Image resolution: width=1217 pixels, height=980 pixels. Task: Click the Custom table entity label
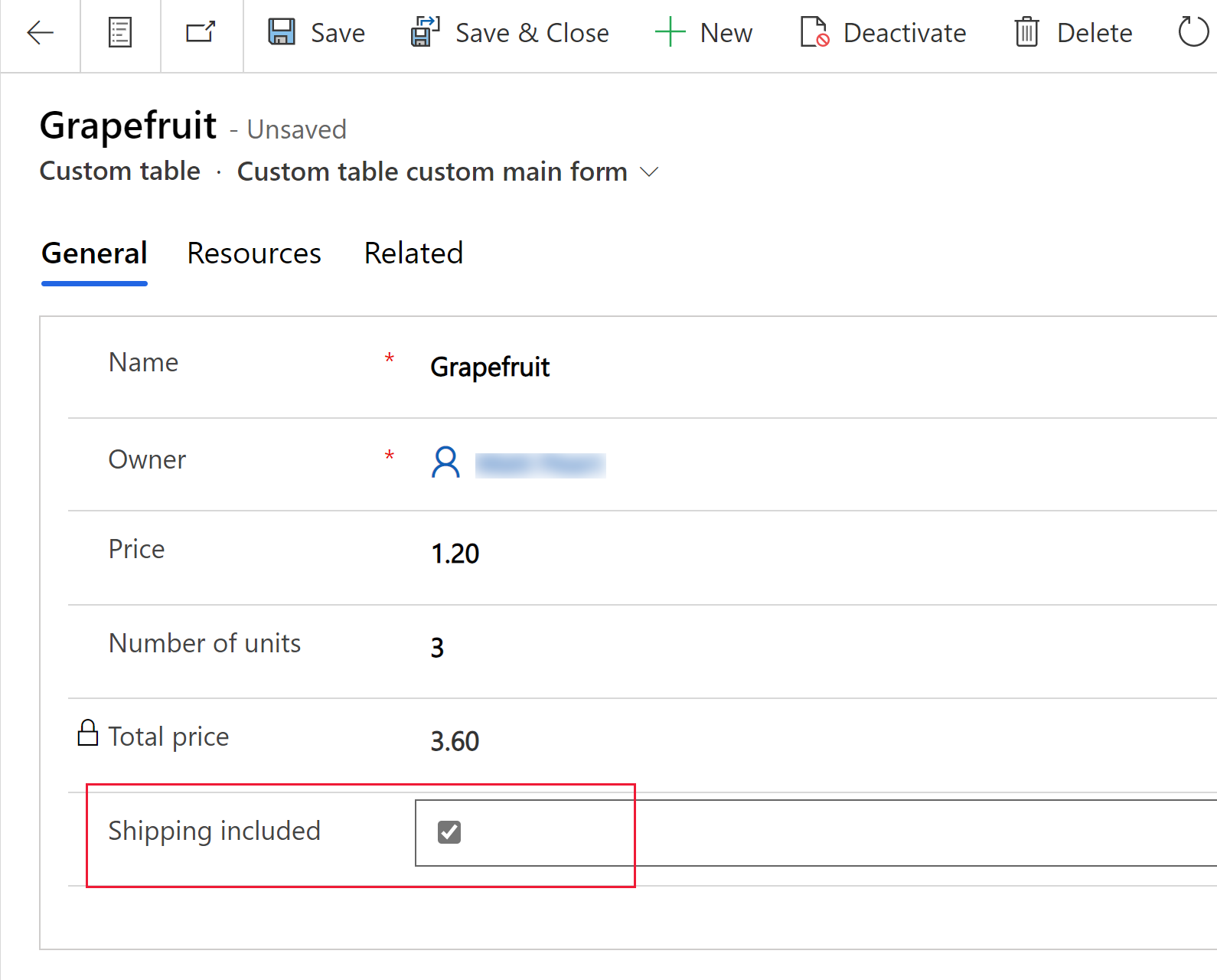(x=120, y=171)
